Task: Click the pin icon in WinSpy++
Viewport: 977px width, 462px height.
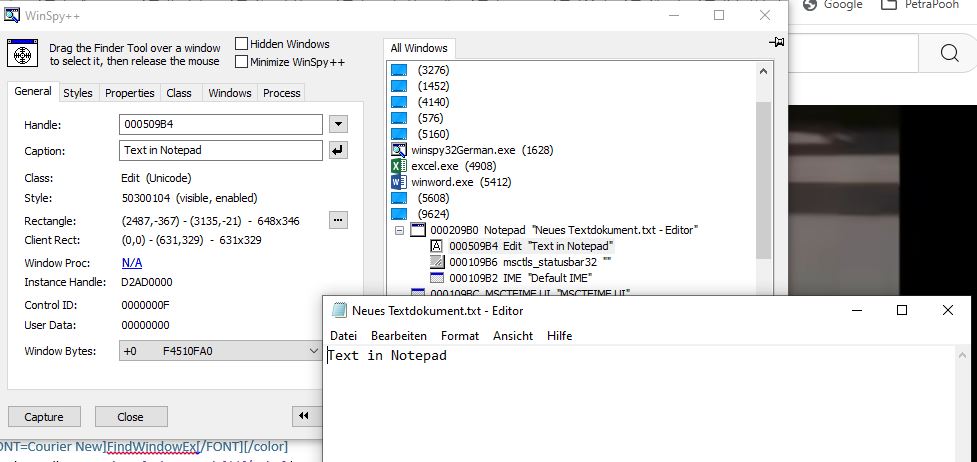Action: pyautogui.click(x=776, y=42)
